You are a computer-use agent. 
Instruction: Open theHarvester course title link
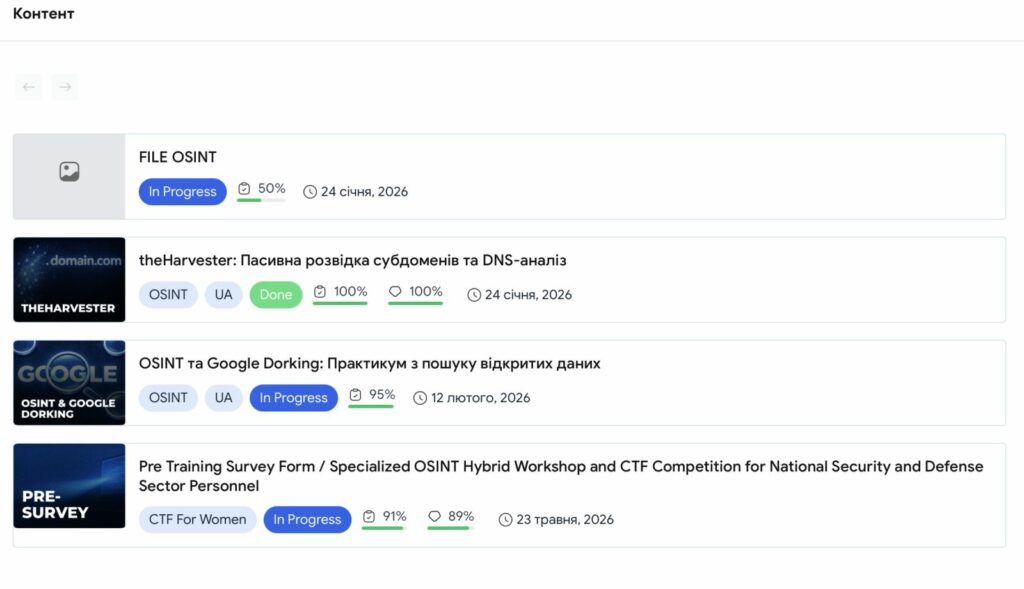click(353, 260)
